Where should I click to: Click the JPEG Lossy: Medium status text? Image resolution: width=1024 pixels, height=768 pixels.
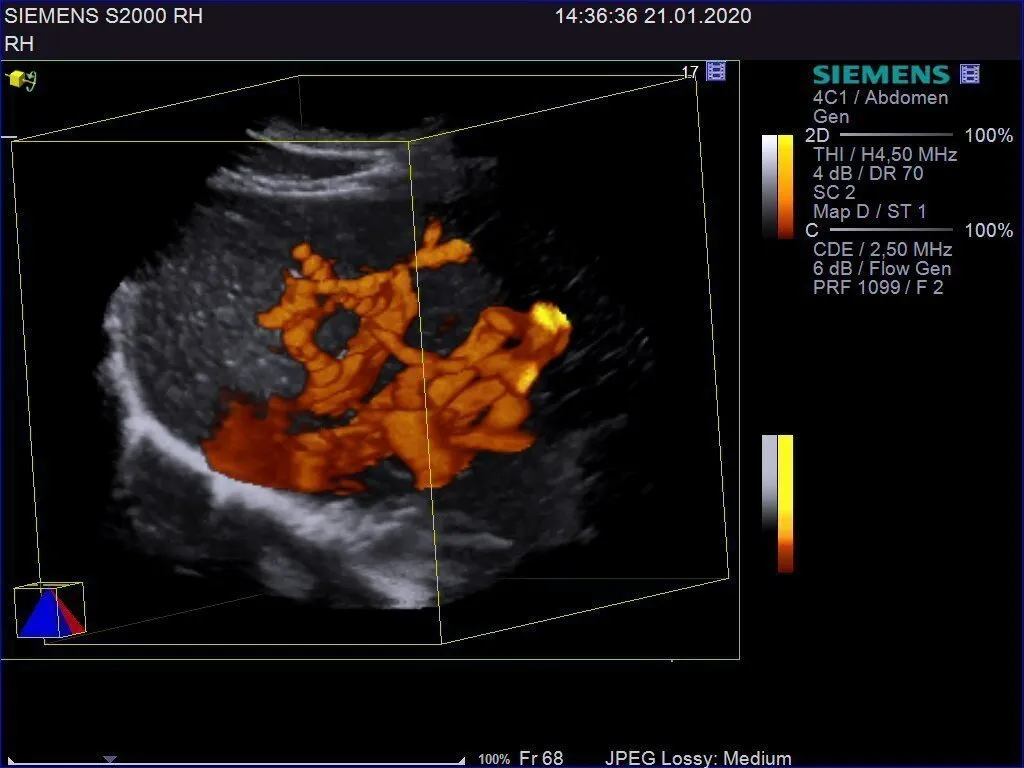[x=698, y=759]
